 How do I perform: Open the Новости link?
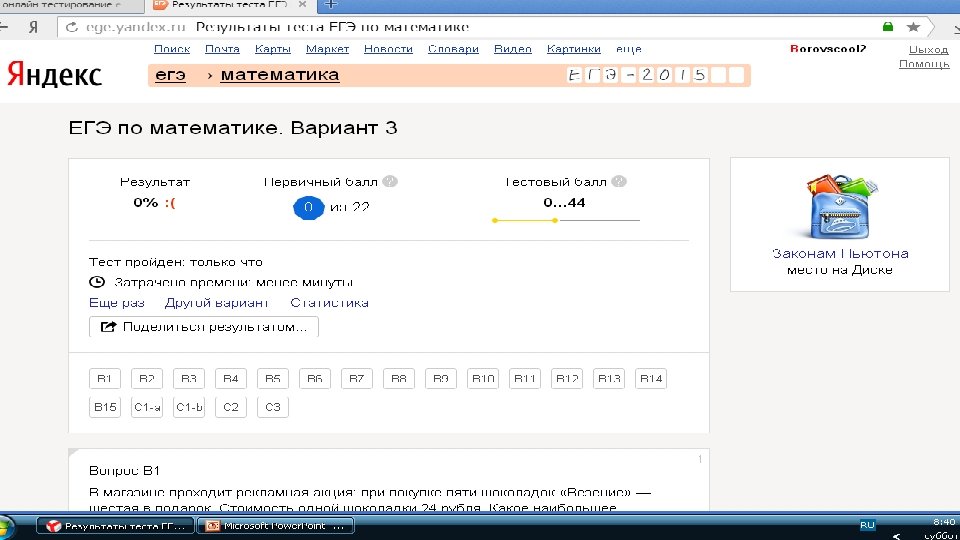pyautogui.click(x=388, y=49)
